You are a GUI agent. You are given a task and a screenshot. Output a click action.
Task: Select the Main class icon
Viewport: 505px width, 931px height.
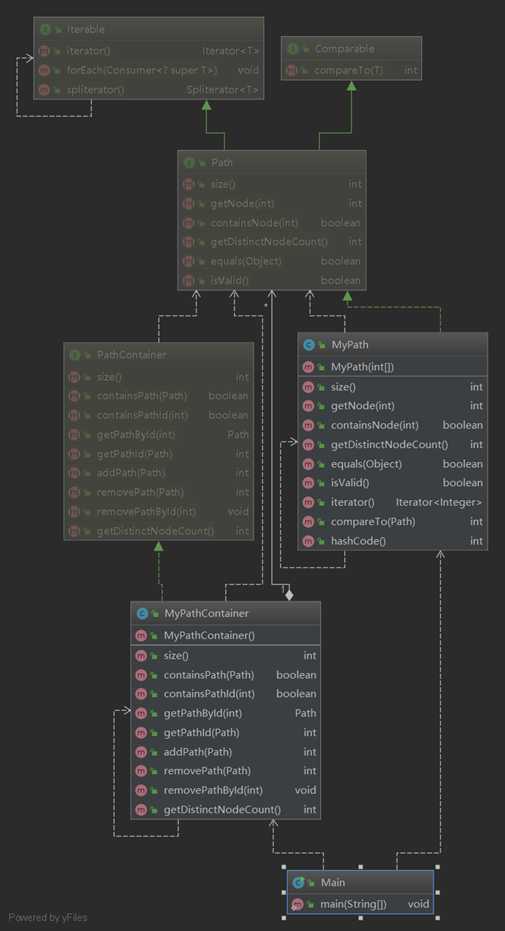298,882
